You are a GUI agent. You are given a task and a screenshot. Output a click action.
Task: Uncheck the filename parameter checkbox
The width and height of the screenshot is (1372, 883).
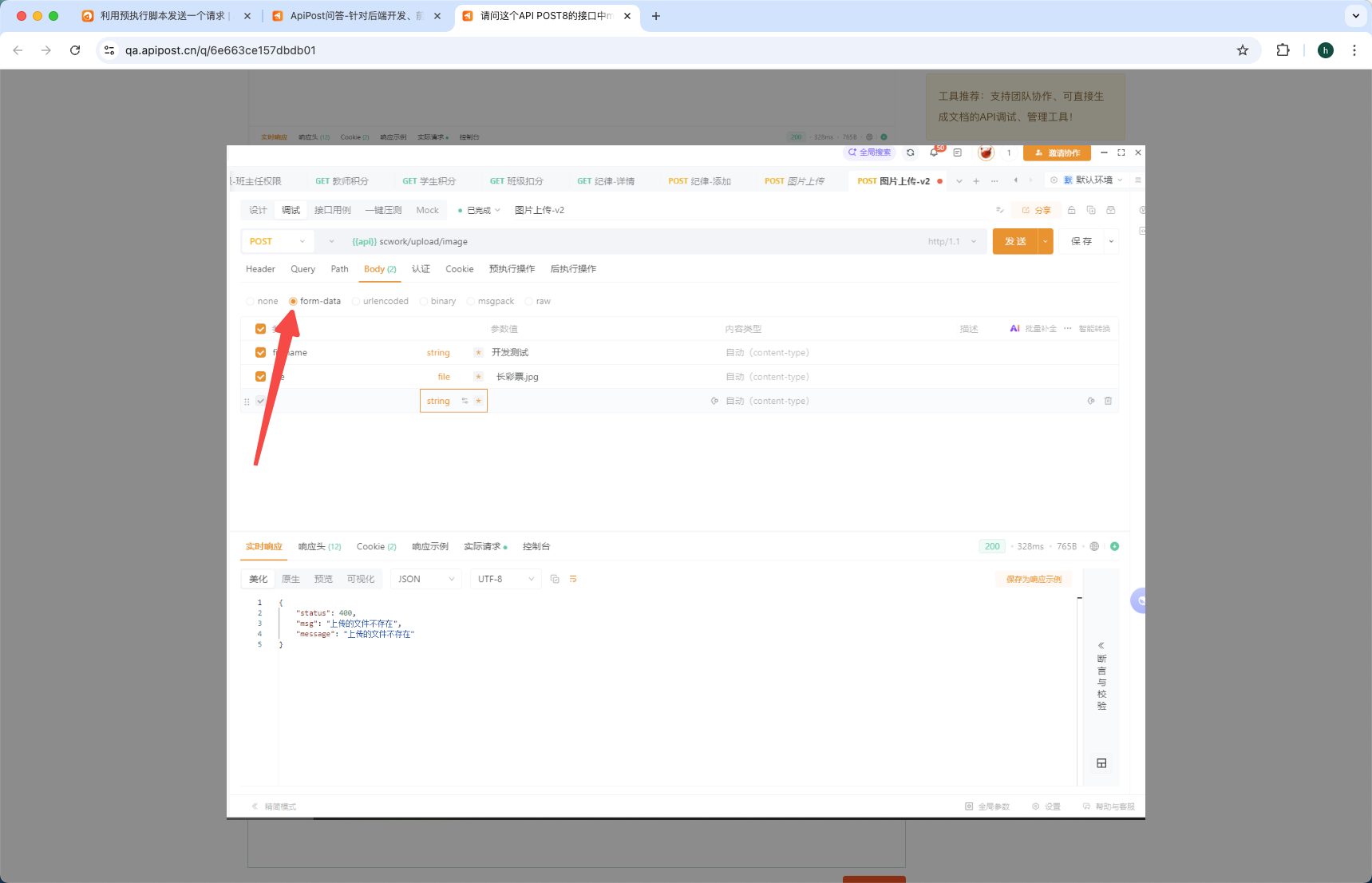[260, 352]
